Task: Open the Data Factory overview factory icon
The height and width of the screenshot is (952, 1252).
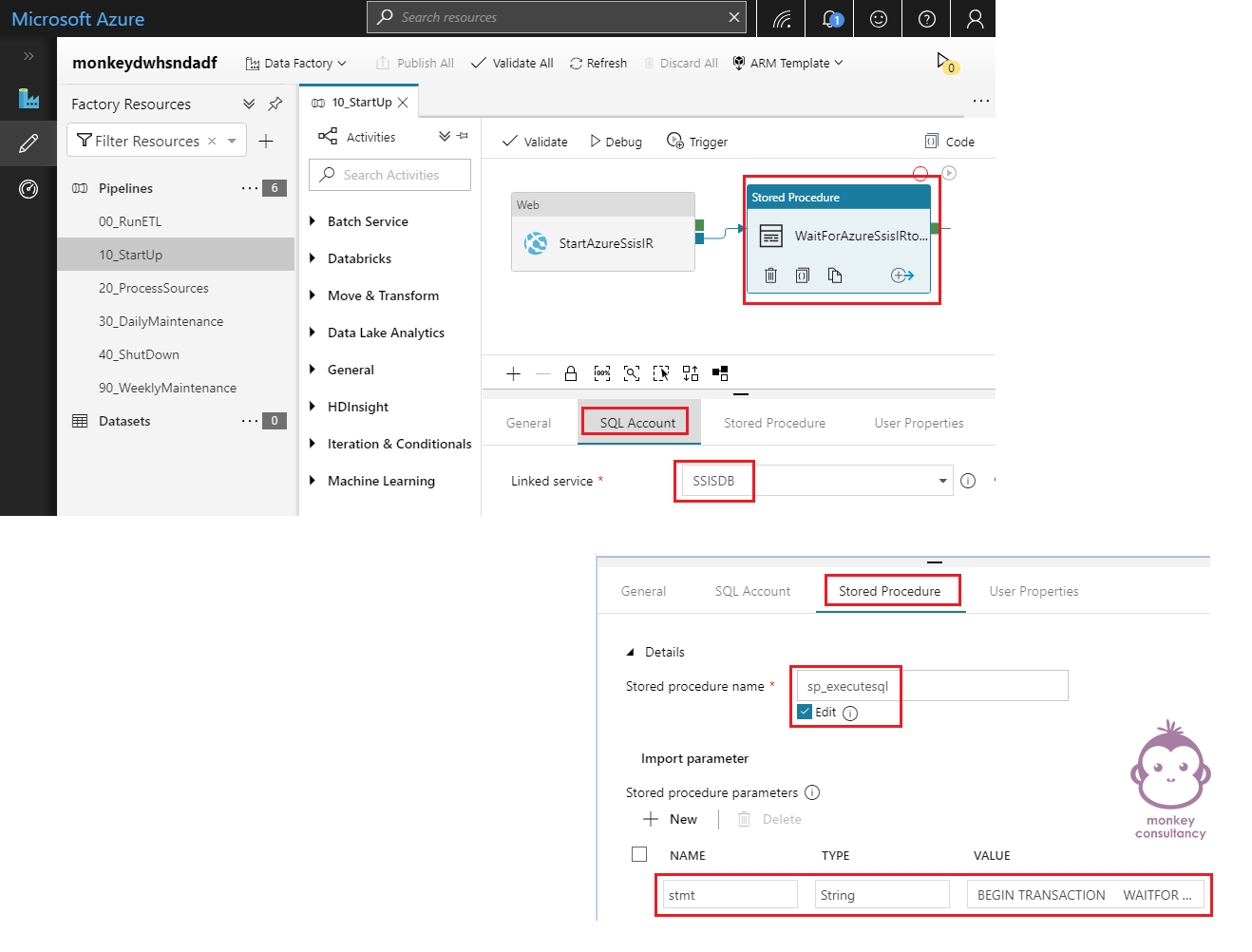Action: click(x=28, y=98)
